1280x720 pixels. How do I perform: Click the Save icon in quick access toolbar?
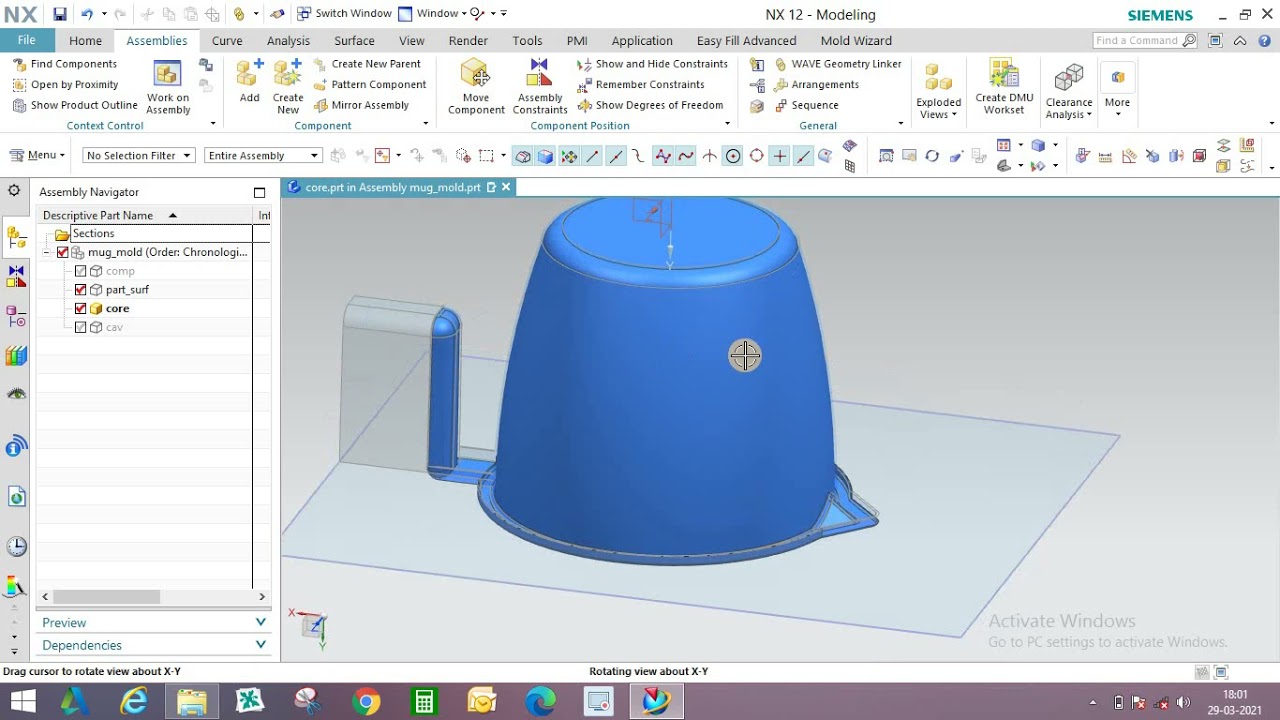pos(60,14)
